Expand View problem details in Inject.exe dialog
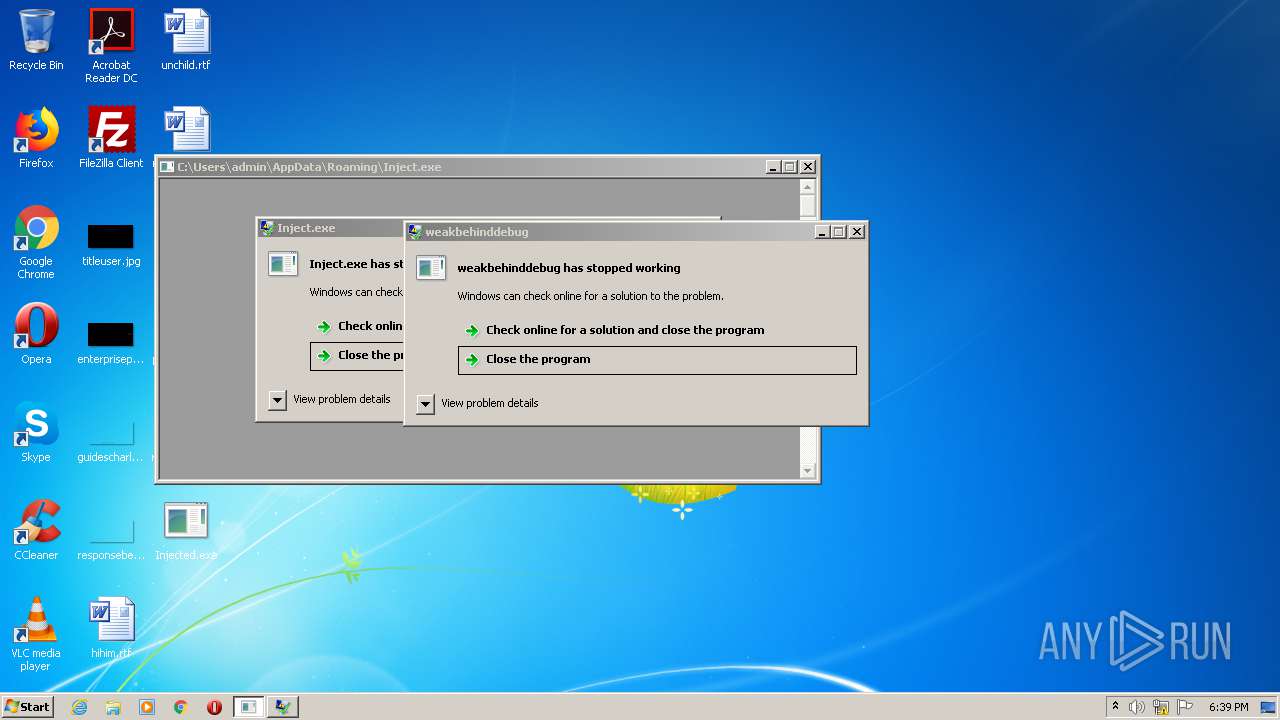This screenshot has height=720, width=1280. click(x=329, y=399)
